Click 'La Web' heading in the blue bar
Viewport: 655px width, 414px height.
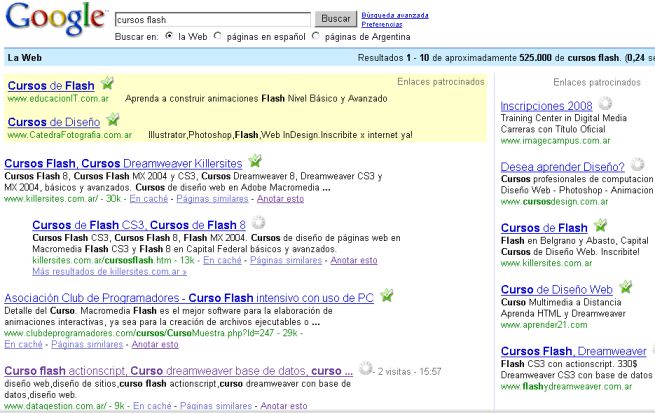(x=25, y=58)
